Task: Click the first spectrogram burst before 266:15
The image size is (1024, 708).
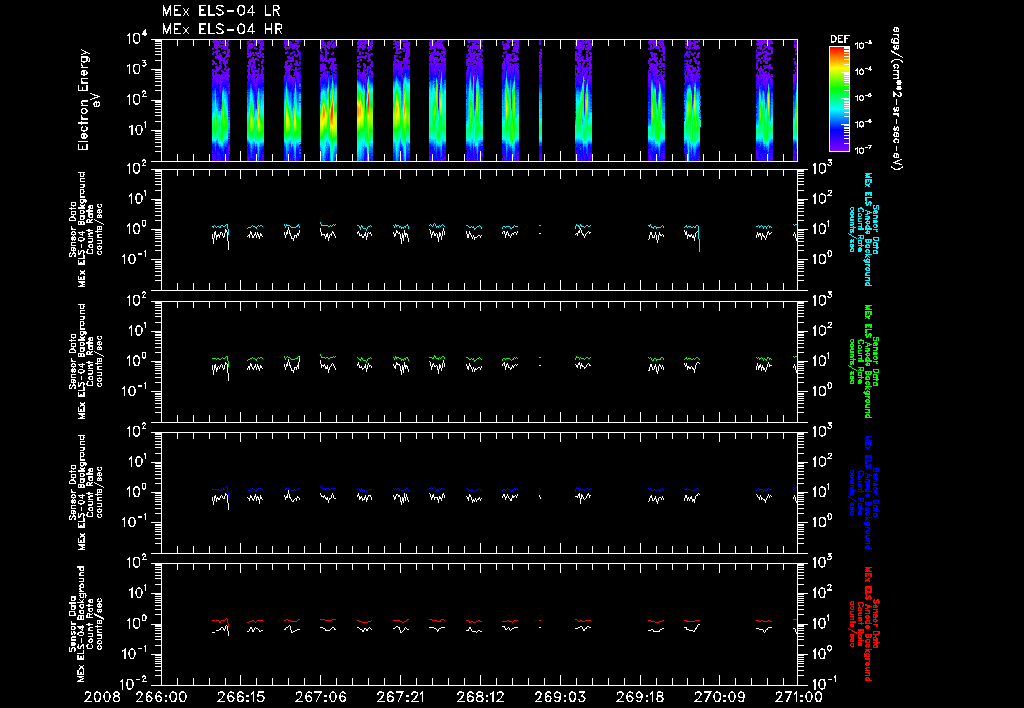Action: coord(221,100)
